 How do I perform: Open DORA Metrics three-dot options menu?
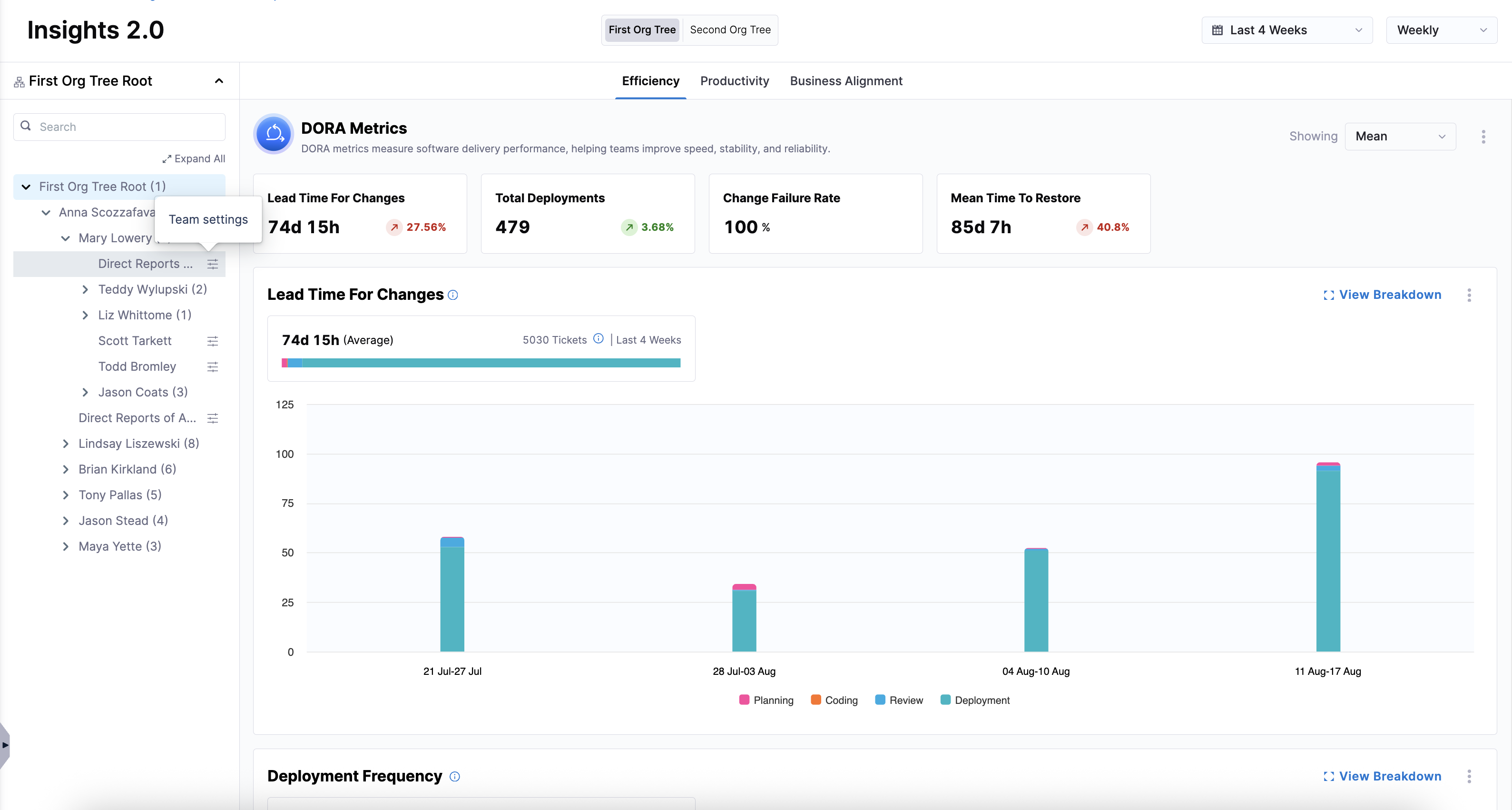1483,137
